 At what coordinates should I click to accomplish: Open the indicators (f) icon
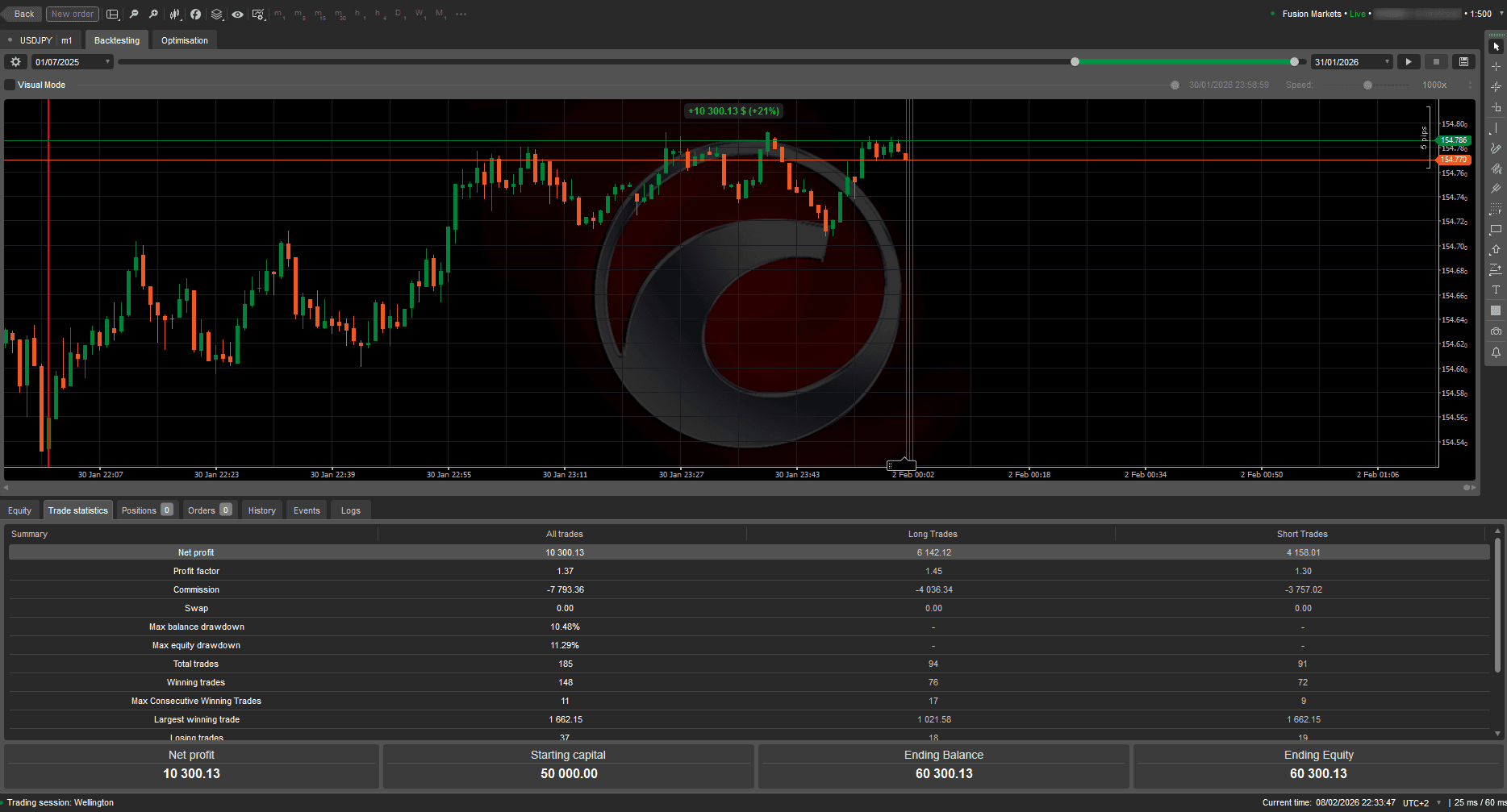[x=195, y=14]
